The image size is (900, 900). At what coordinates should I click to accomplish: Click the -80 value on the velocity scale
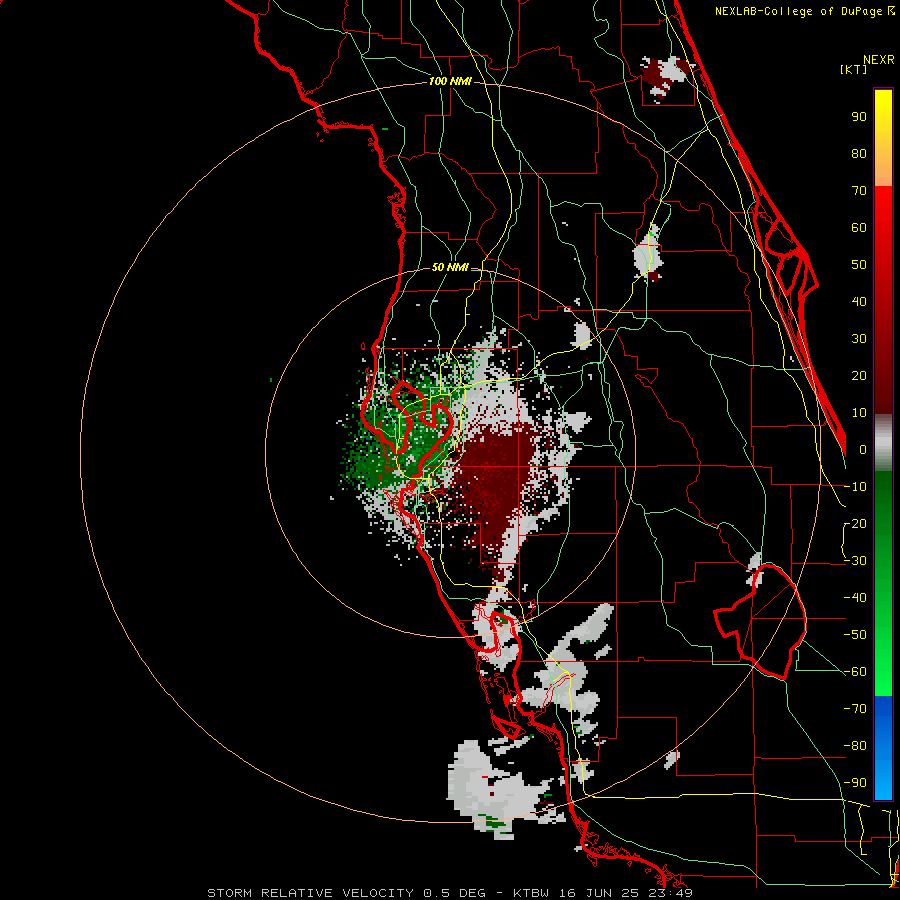855,746
